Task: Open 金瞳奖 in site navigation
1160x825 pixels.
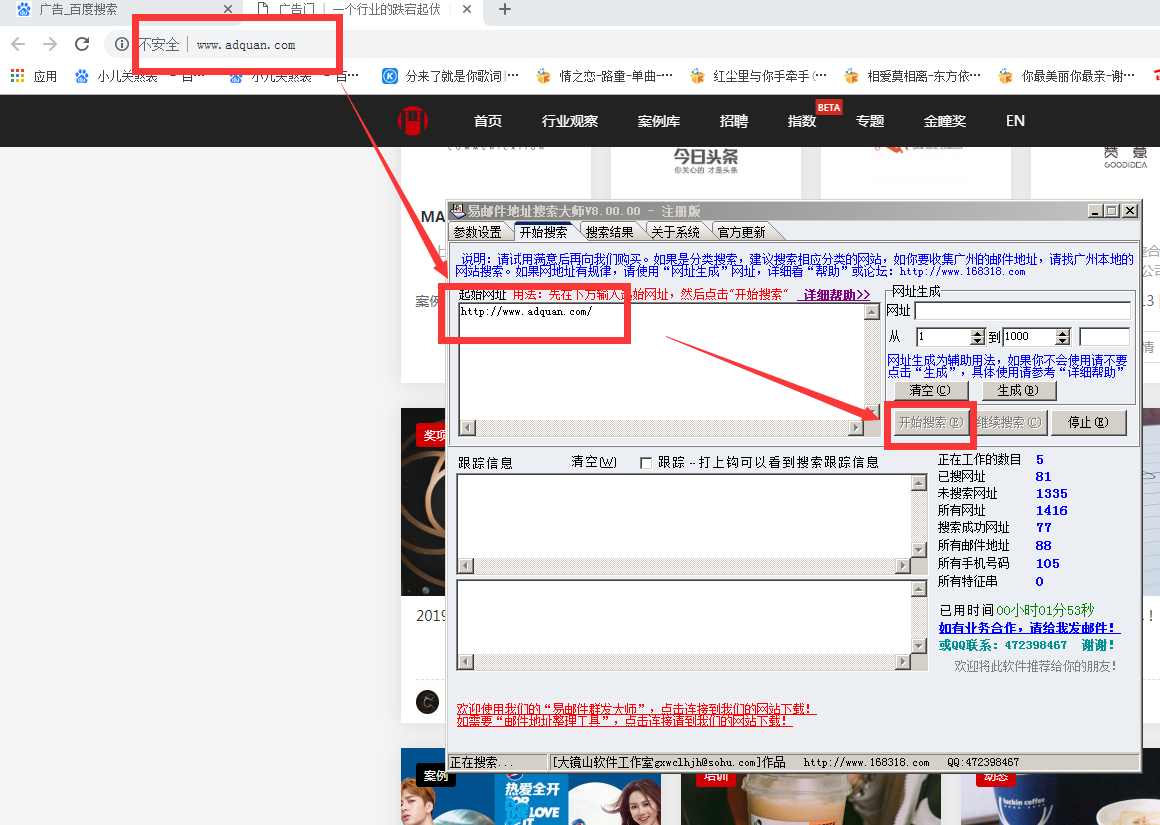Action: pos(945,121)
